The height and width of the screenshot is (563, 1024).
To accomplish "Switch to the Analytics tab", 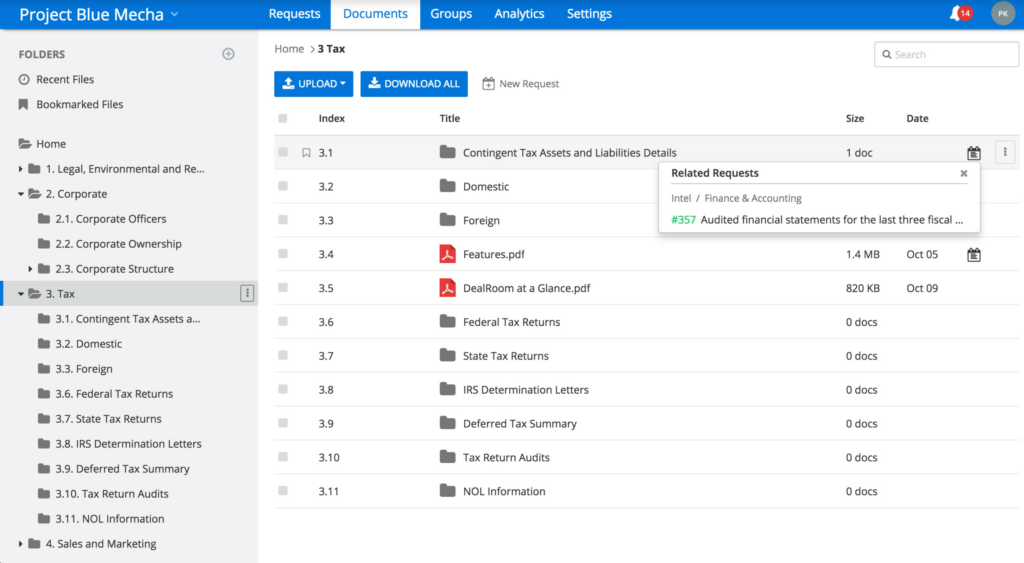I will tap(519, 14).
